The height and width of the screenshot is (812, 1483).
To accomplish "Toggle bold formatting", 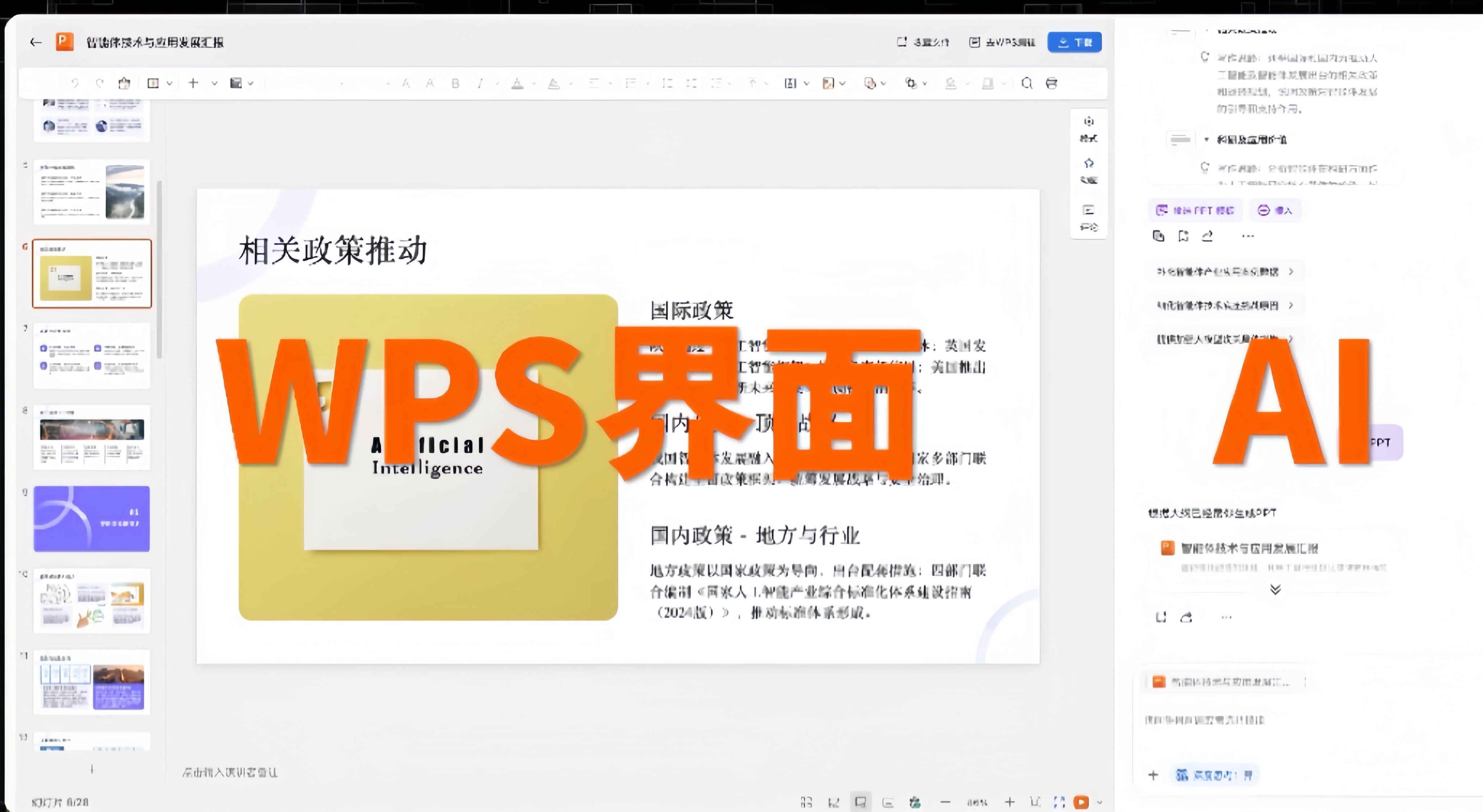I will [455, 84].
